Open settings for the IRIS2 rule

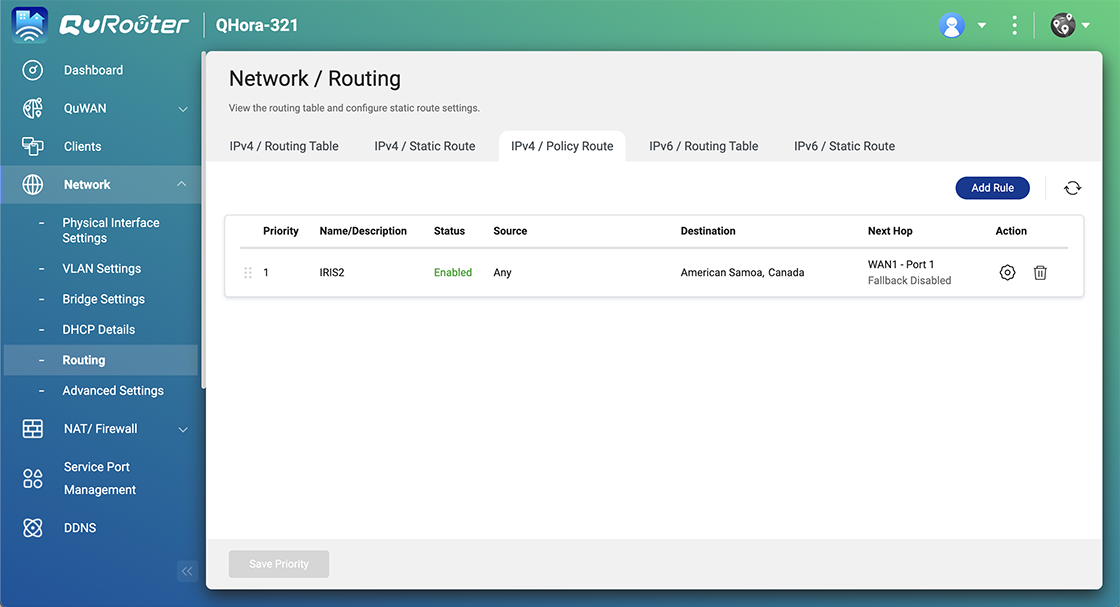click(1007, 272)
